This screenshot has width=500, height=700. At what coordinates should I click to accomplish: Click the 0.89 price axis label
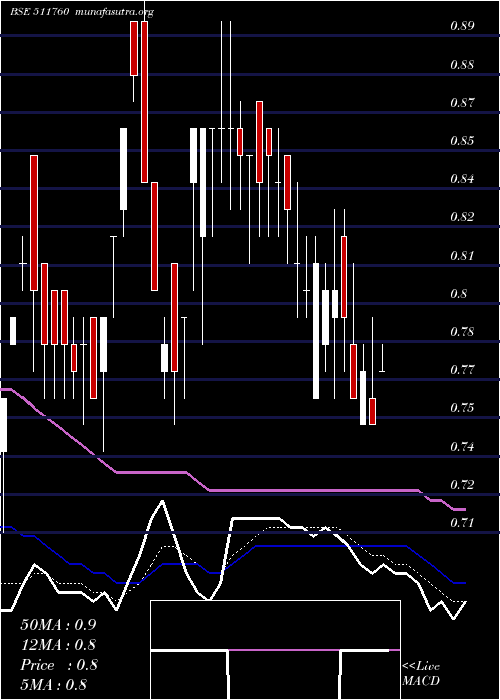462,26
